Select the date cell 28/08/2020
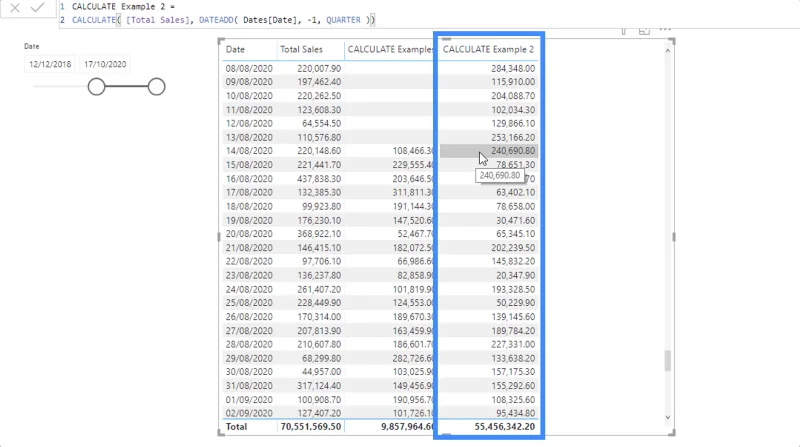The height and width of the screenshot is (447, 800). (249, 344)
